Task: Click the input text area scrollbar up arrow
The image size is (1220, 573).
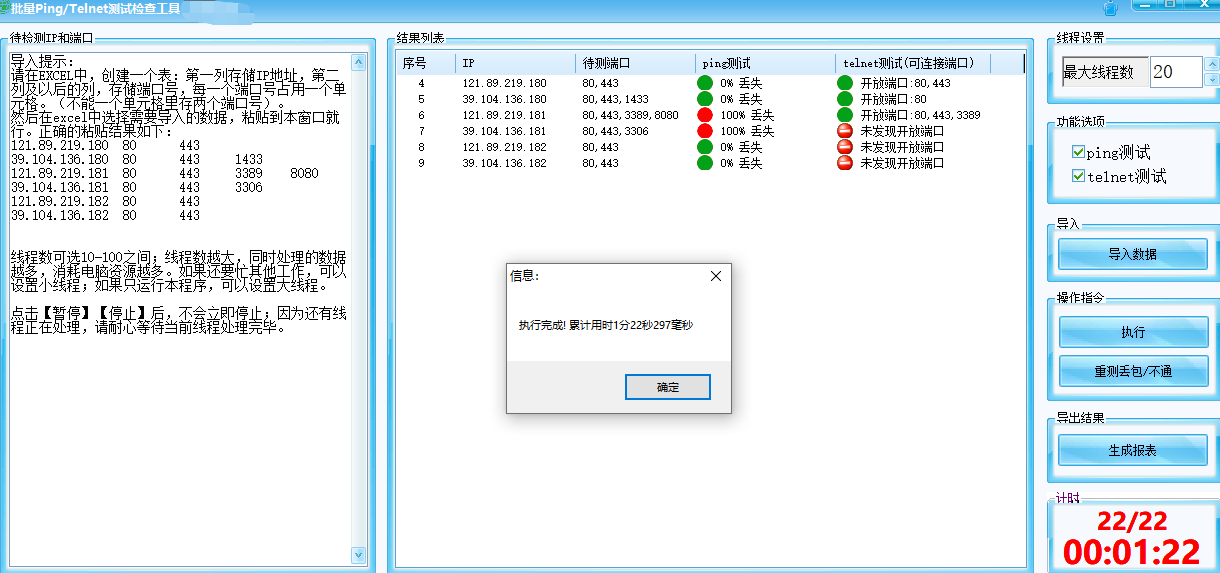Action: [359, 62]
